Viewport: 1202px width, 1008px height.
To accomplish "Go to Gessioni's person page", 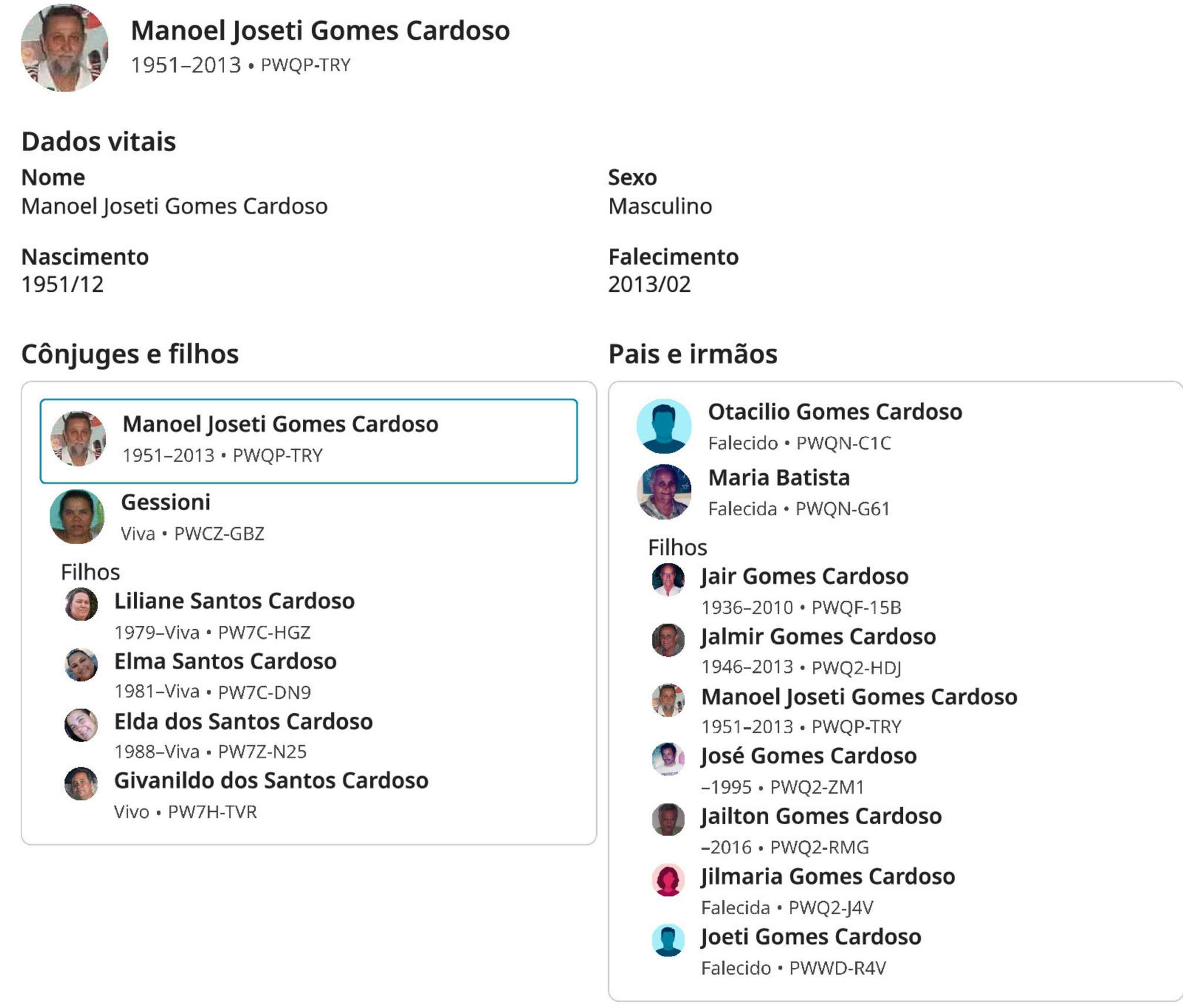I will click(x=166, y=503).
